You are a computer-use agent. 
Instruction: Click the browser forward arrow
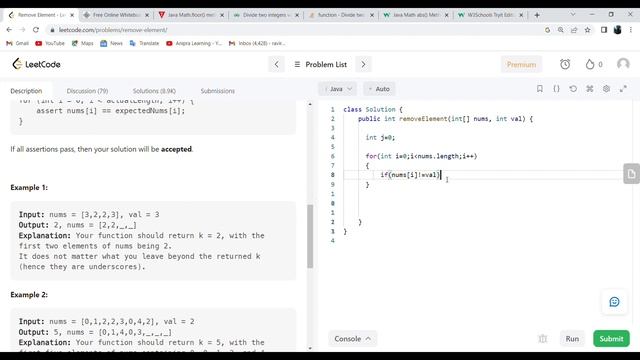point(22,30)
